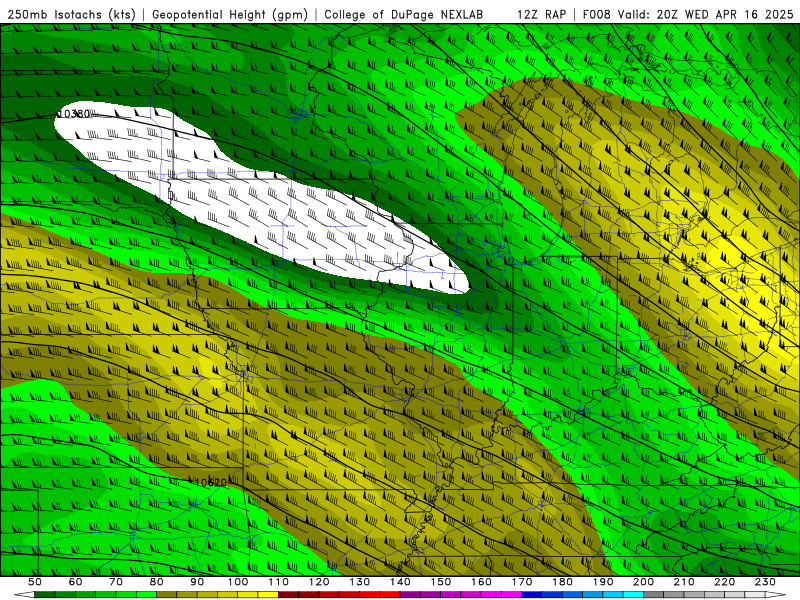Click the 190 label on the color scale
The image size is (800, 600).
click(x=603, y=582)
